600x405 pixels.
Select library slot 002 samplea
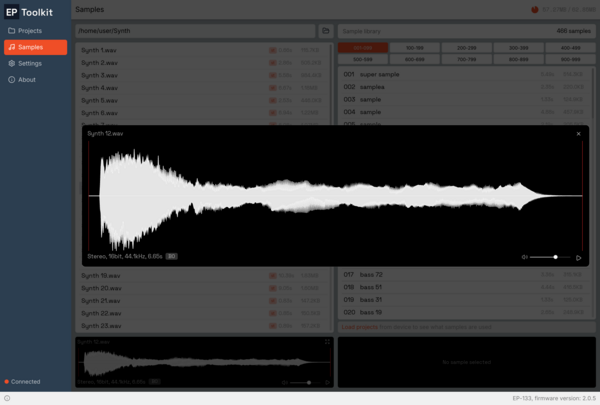465,87
